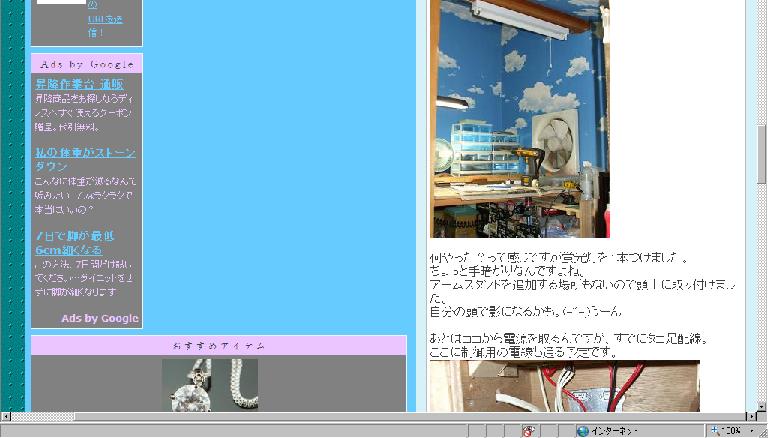Viewport: 768px width, 438px height.
Task: Open the zoom level dropdown arrow
Action: 752,431
